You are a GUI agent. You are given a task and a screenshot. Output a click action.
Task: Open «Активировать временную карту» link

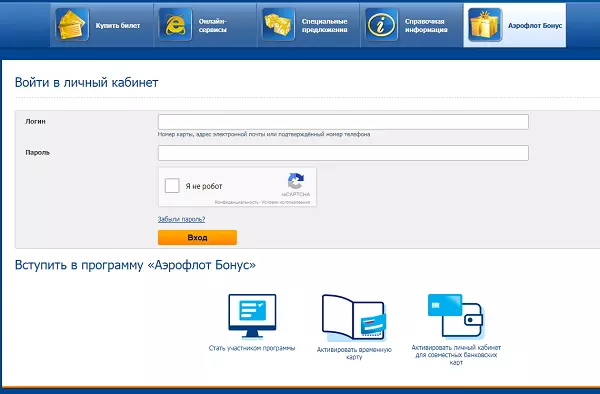(354, 353)
